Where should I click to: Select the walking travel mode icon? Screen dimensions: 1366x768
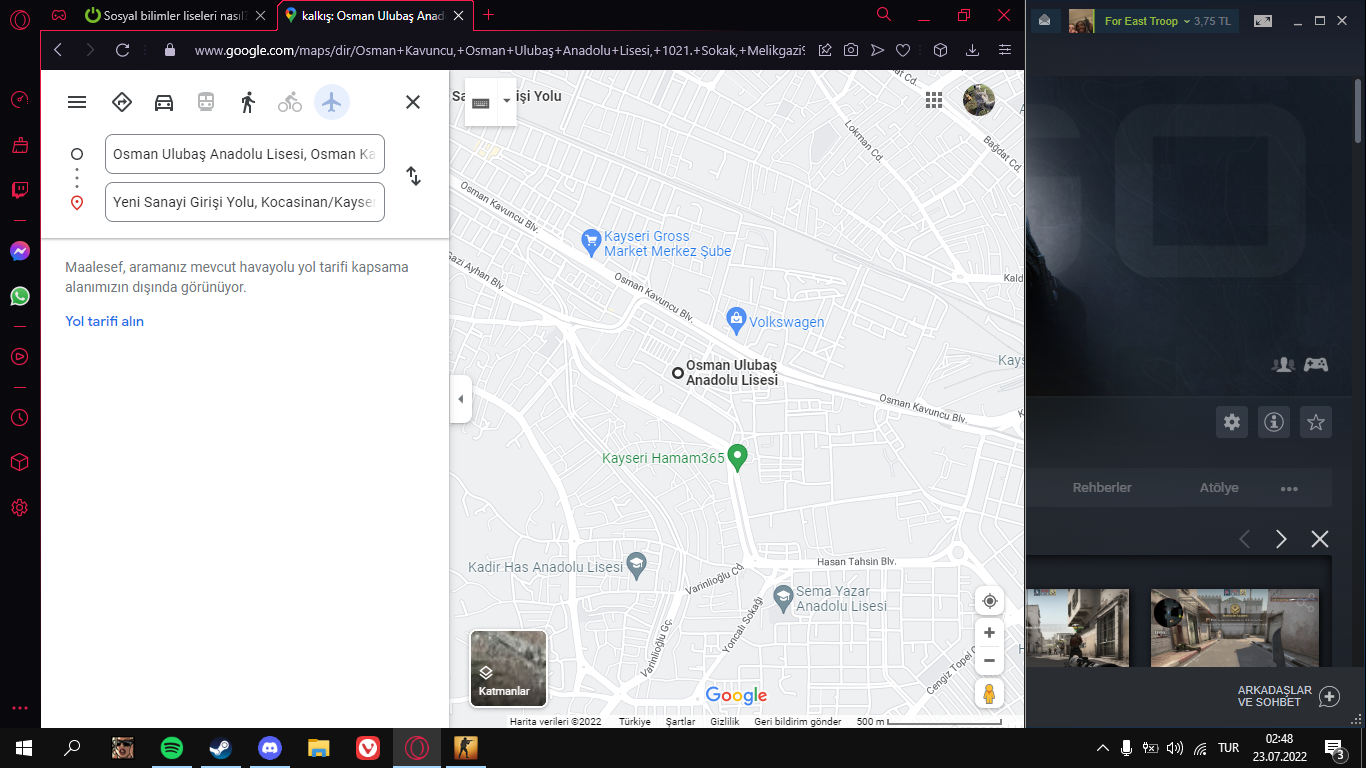tap(248, 102)
